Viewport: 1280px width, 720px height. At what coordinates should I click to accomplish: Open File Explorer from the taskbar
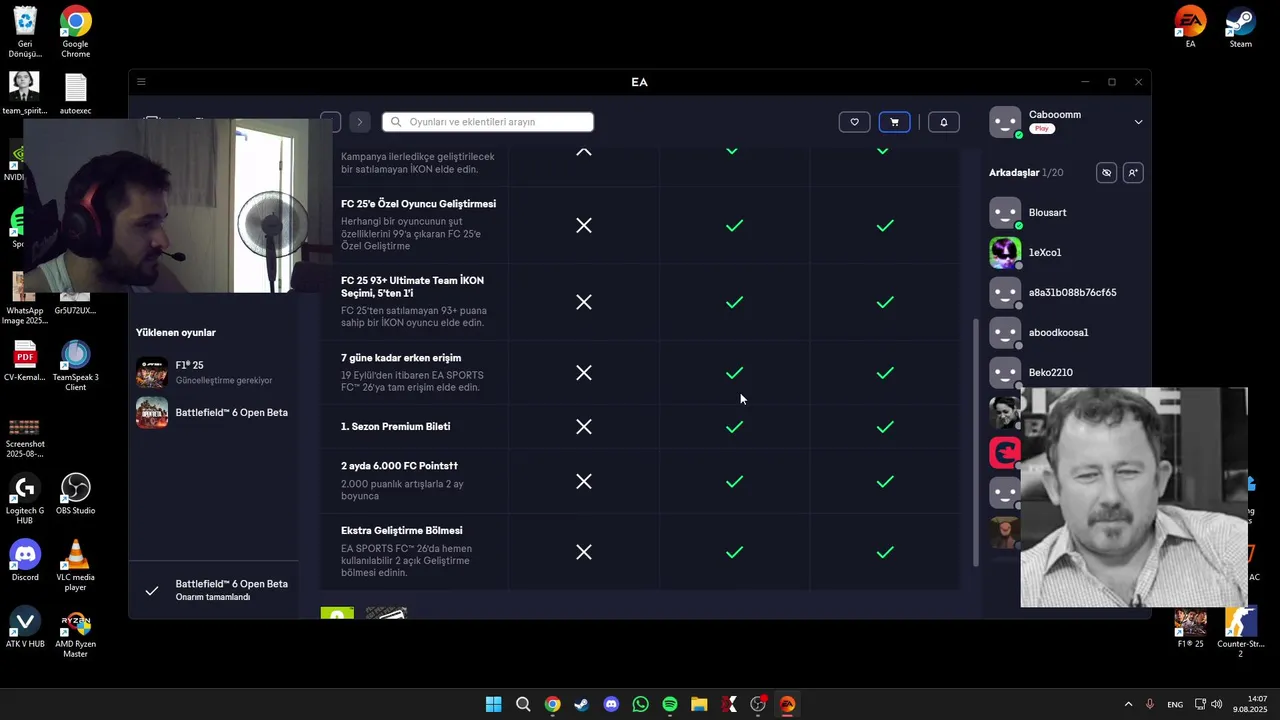[699, 704]
